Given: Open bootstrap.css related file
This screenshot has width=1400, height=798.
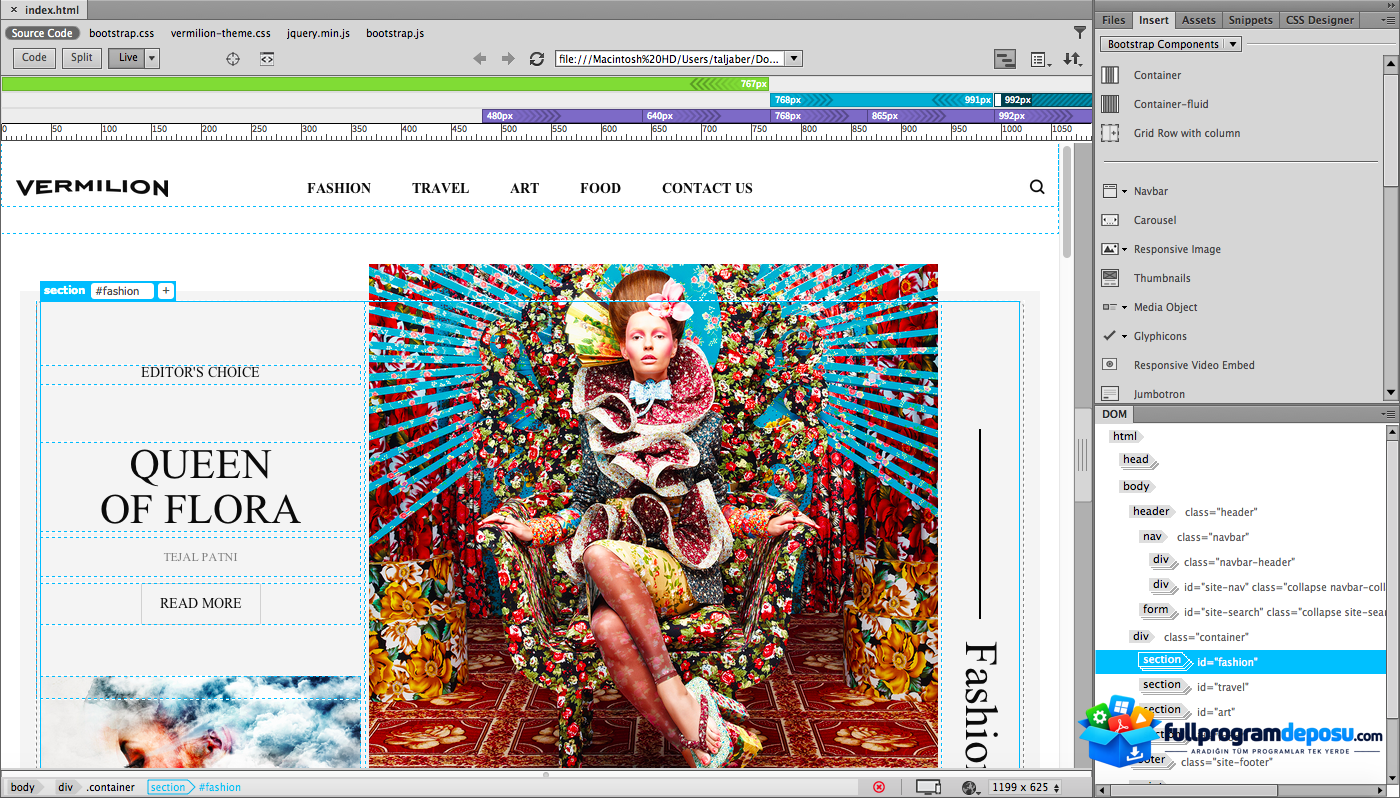Looking at the screenshot, I should tap(122, 33).
